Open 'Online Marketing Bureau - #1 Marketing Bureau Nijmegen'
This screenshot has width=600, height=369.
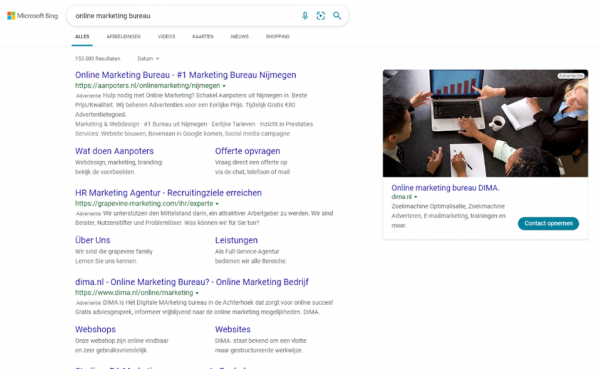186,75
